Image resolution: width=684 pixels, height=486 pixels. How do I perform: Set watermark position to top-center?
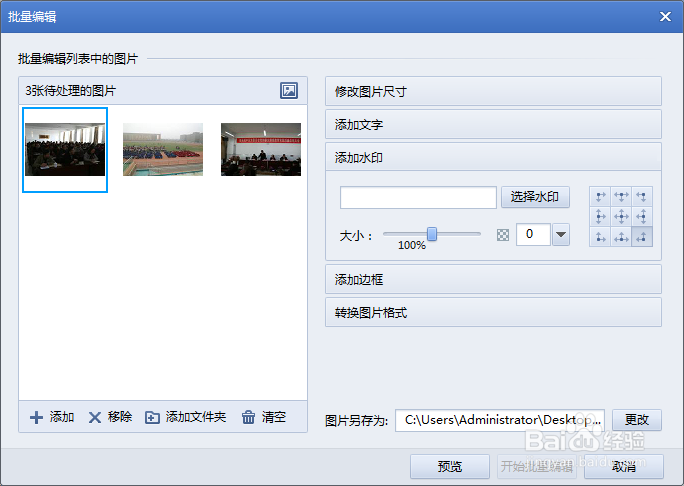point(621,196)
